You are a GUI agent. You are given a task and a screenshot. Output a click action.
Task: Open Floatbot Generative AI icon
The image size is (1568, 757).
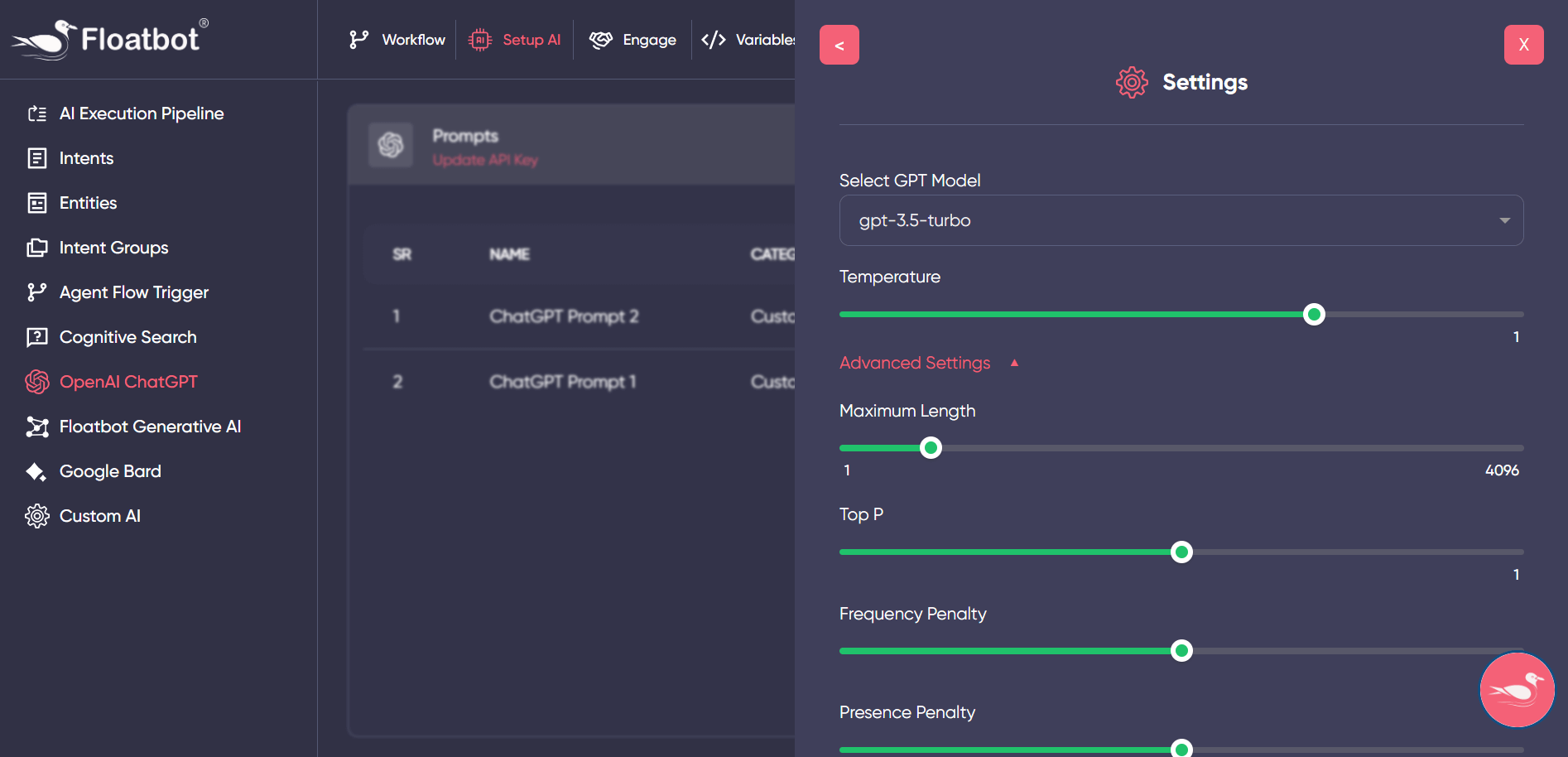tap(37, 427)
